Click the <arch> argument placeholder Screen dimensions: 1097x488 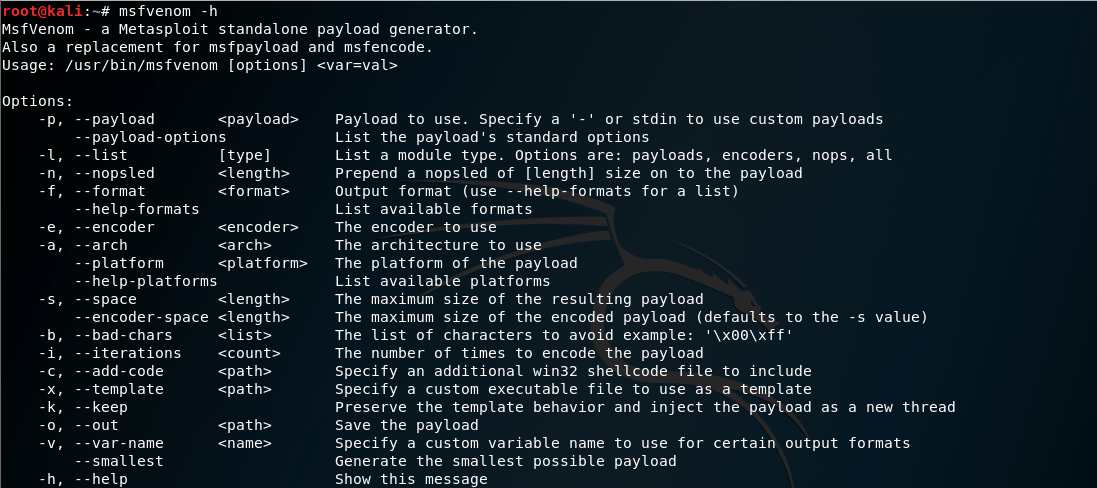[x=245, y=245]
